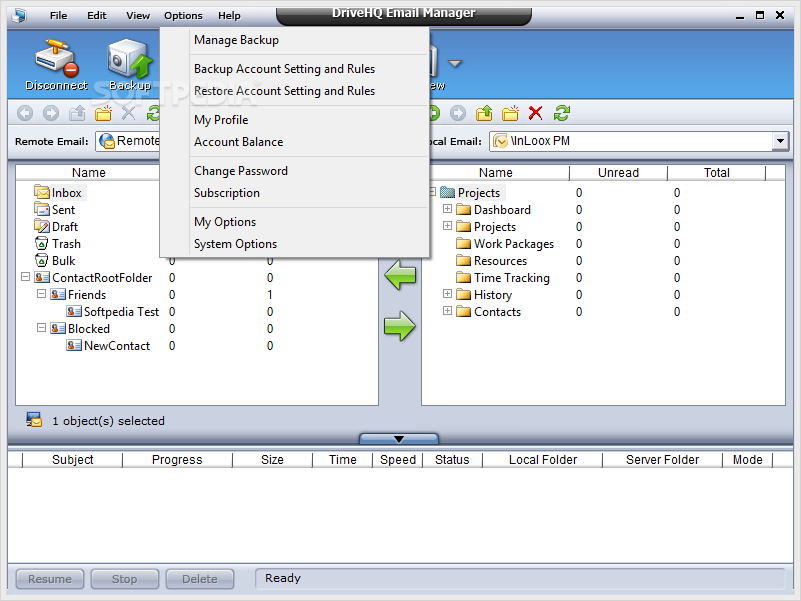
Task: Choose Restore Account Setting and Rules
Action: [x=309, y=91]
